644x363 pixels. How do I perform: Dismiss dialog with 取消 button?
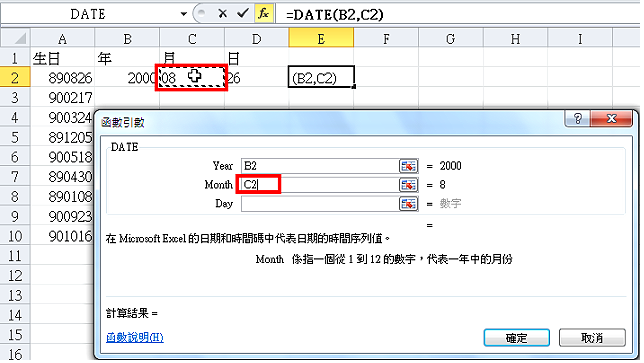point(592,338)
